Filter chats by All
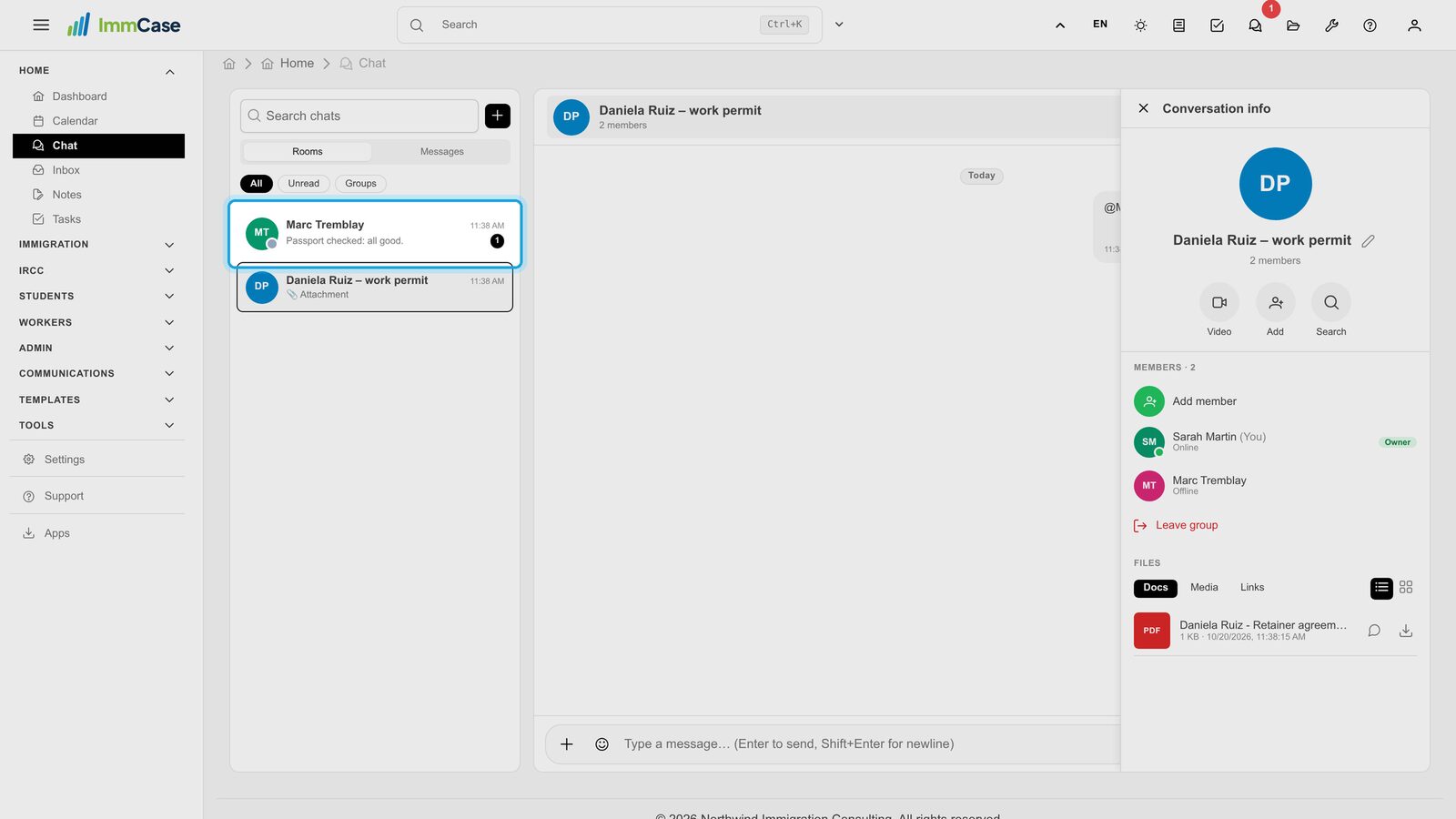Viewport: 1456px width, 819px height. point(257,184)
